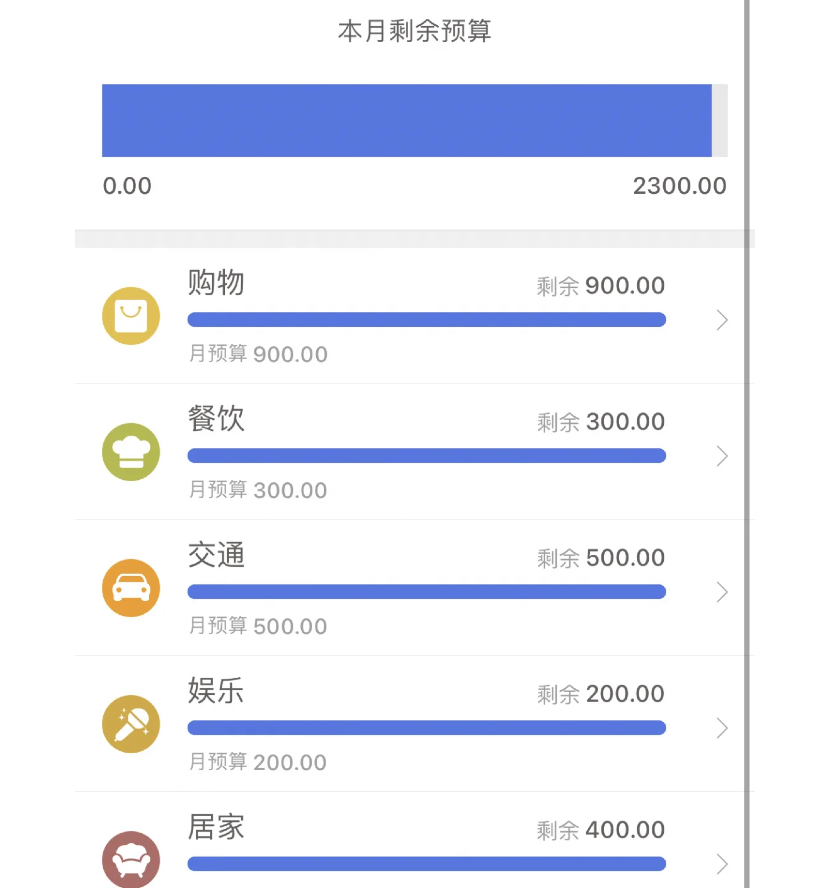
Task: Click the green chef hat dining icon
Action: tap(131, 452)
